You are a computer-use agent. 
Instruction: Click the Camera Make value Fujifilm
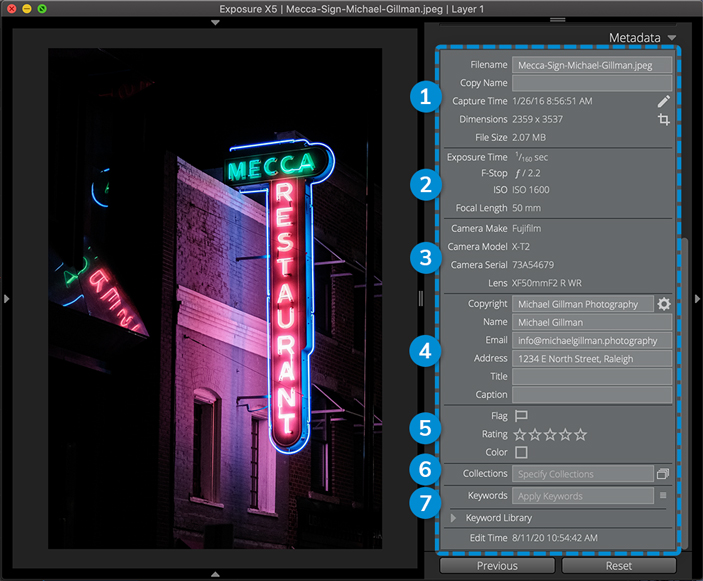tap(526, 229)
